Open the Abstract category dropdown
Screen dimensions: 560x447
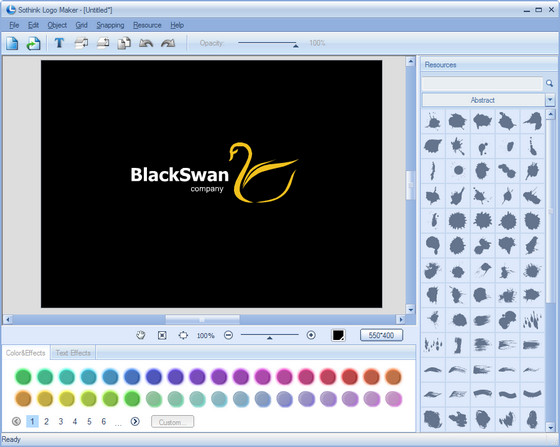coord(550,100)
